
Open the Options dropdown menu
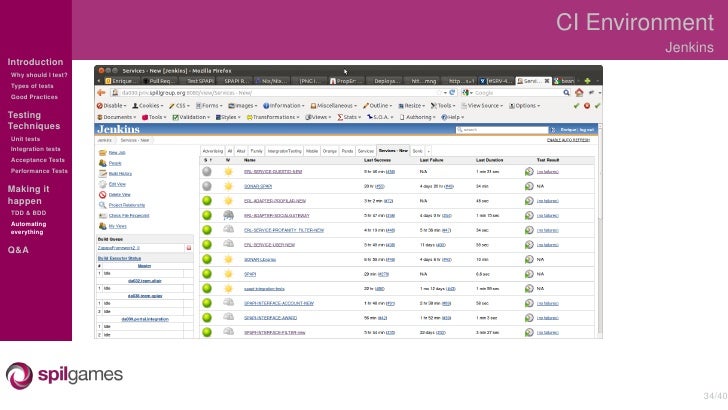[525, 106]
